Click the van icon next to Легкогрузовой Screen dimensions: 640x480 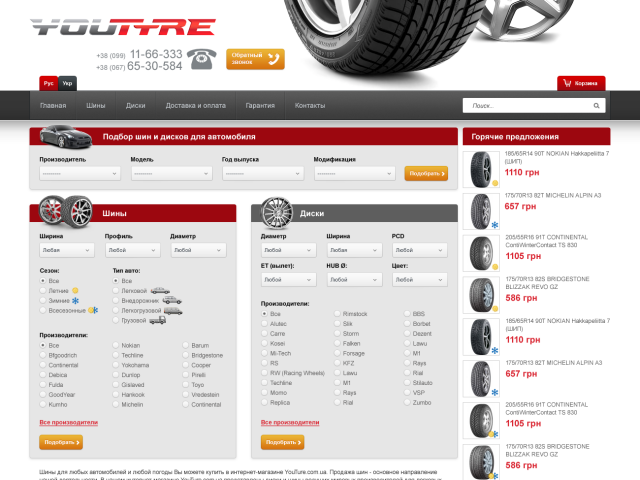173,311
